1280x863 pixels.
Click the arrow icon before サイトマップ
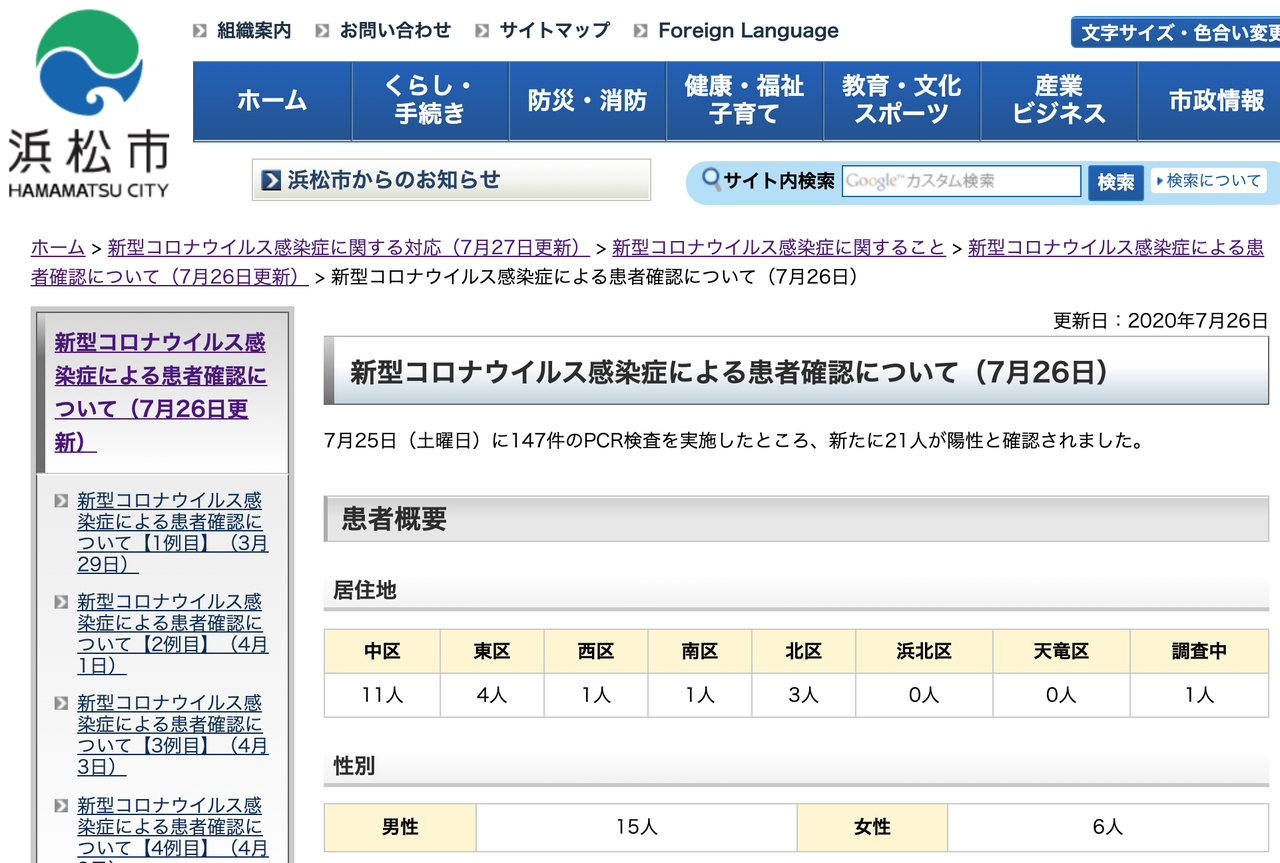pos(482,31)
